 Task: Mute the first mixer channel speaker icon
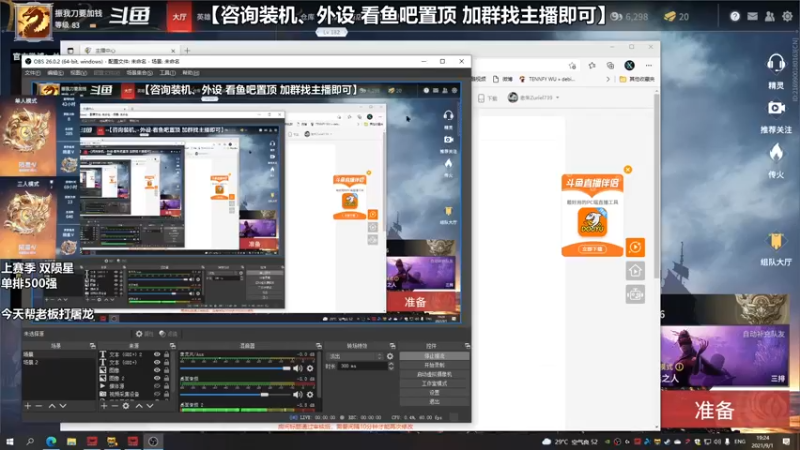coord(297,368)
